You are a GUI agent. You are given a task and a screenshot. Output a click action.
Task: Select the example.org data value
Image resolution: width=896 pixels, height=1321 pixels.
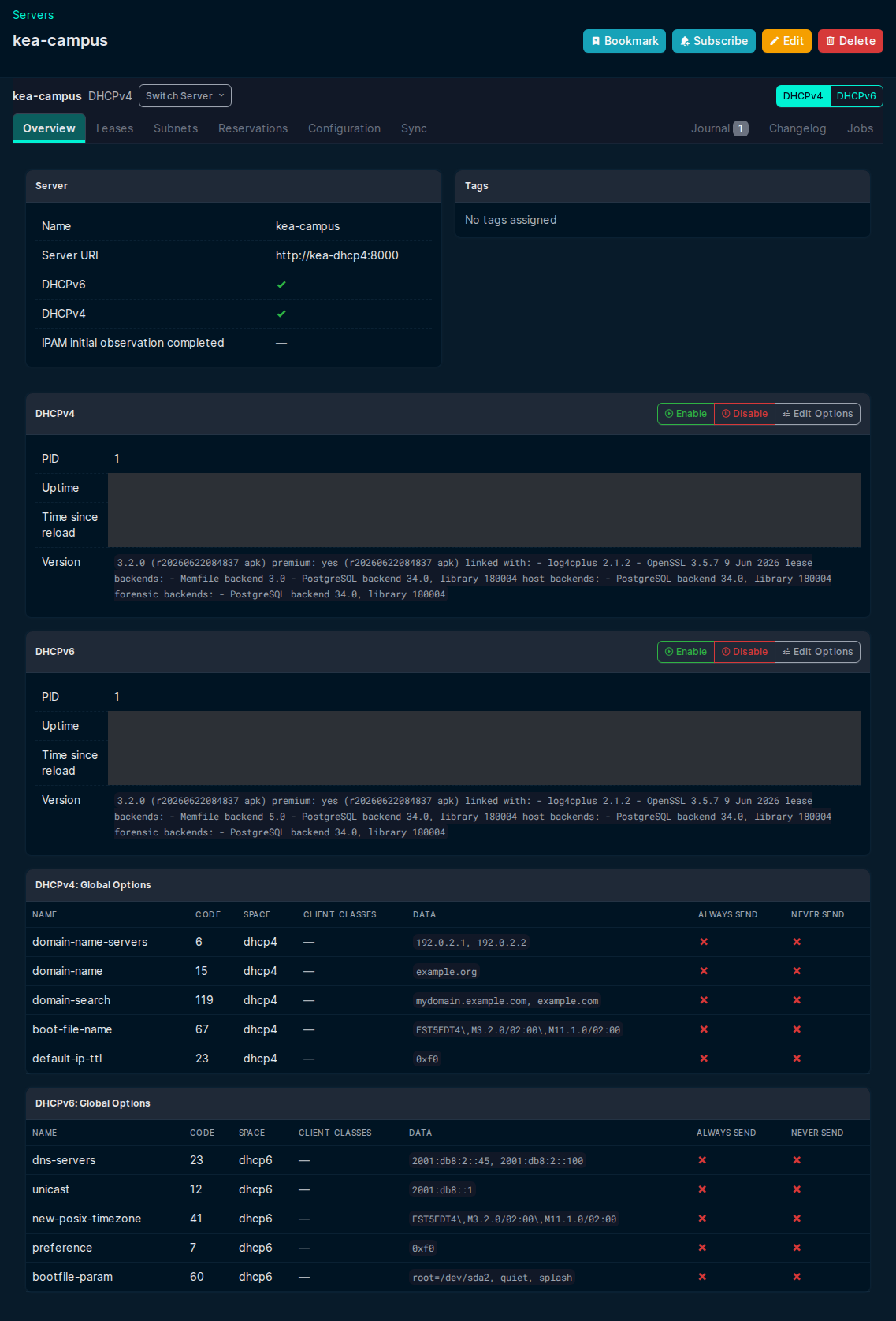click(446, 972)
